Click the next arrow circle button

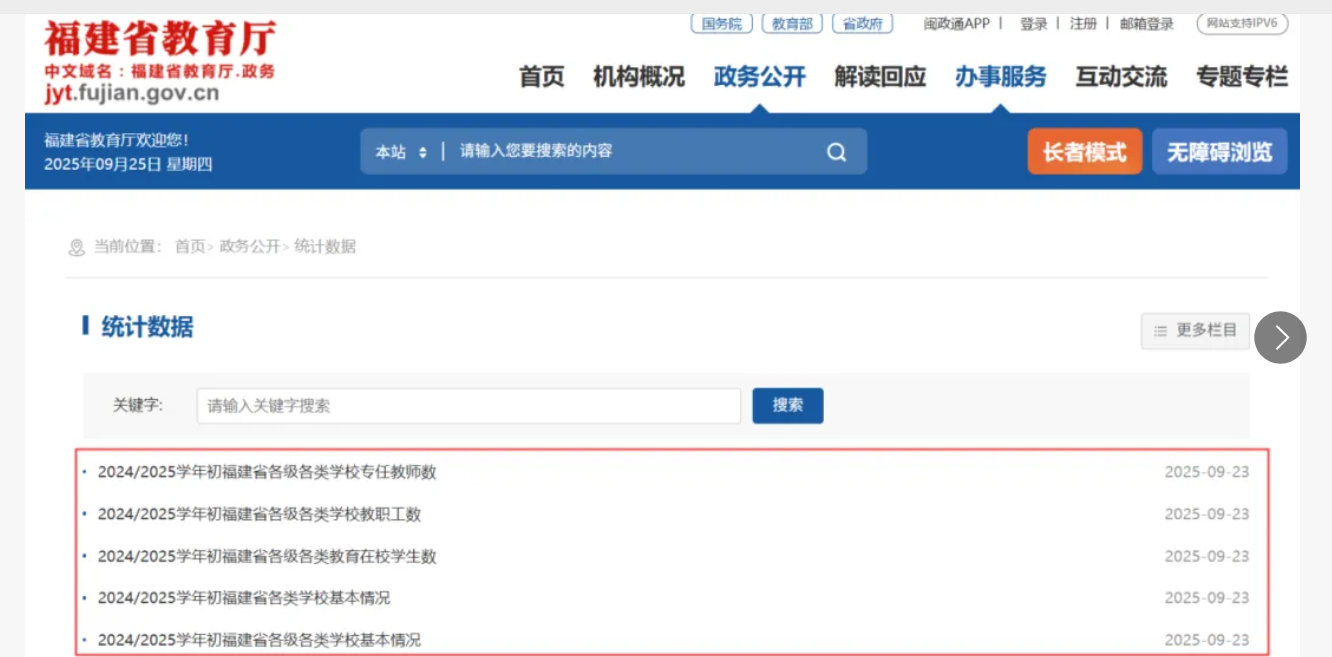tap(1280, 337)
